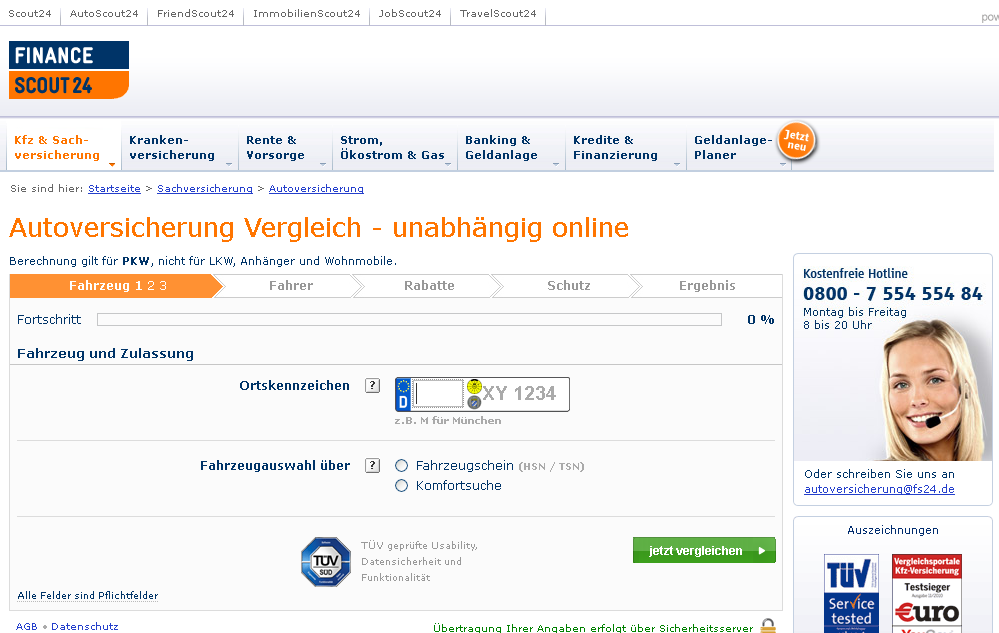Open the TravelScout24 top tab
Viewport: 999px width, 633px height.
(x=498, y=13)
